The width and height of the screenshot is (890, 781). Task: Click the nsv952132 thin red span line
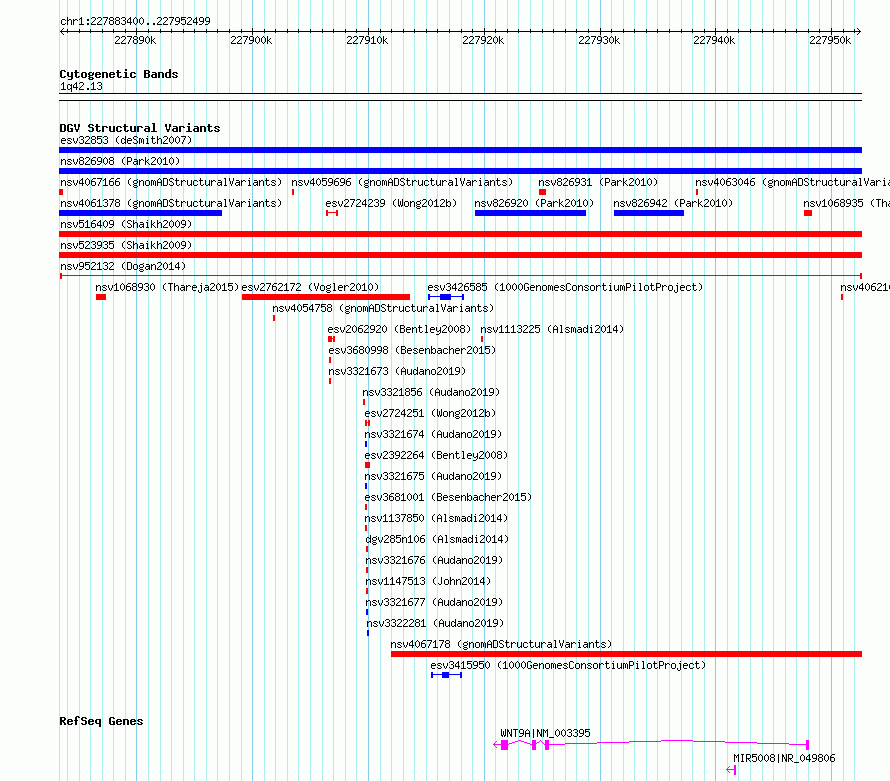pyautogui.click(x=460, y=276)
